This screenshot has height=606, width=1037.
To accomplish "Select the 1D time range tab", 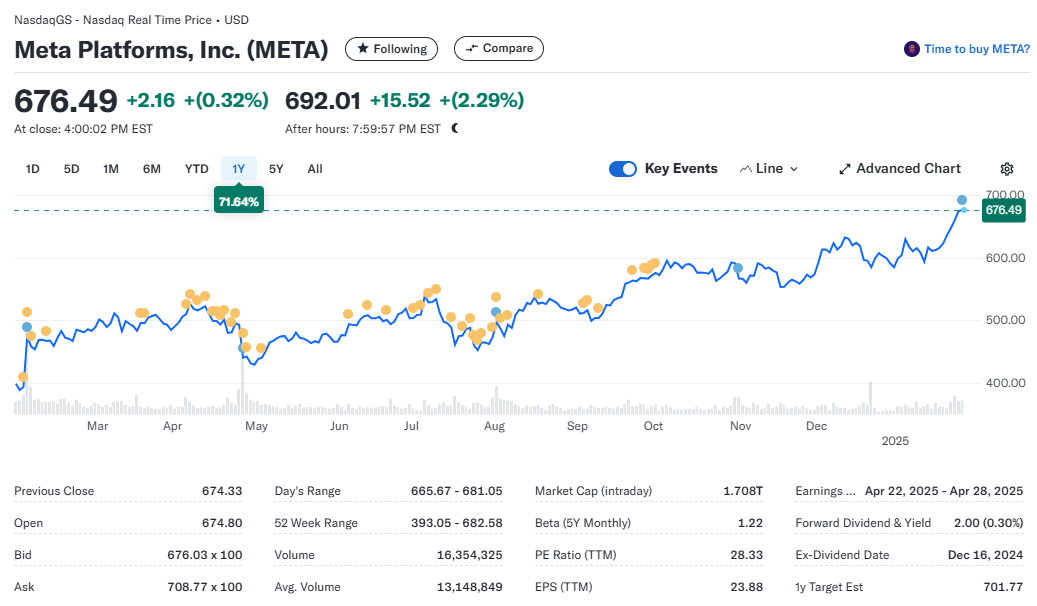I will (x=32, y=169).
